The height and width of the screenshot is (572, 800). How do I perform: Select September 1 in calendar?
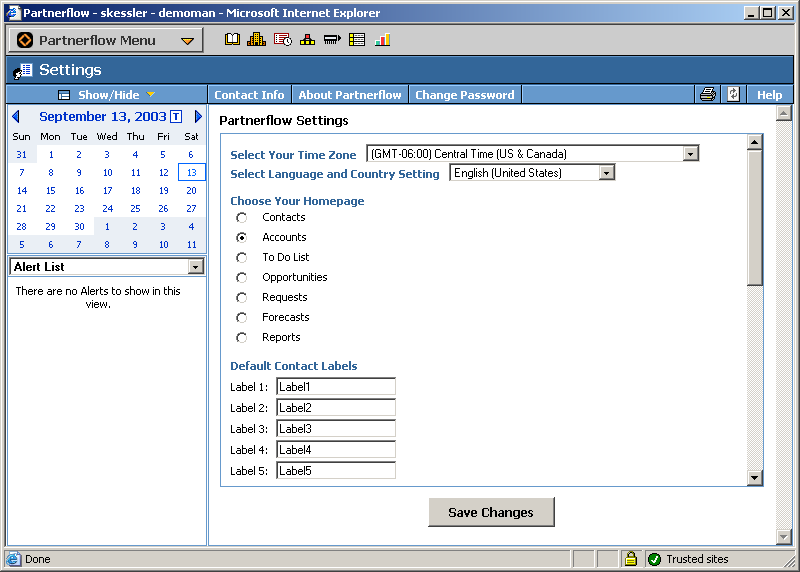tap(51, 155)
